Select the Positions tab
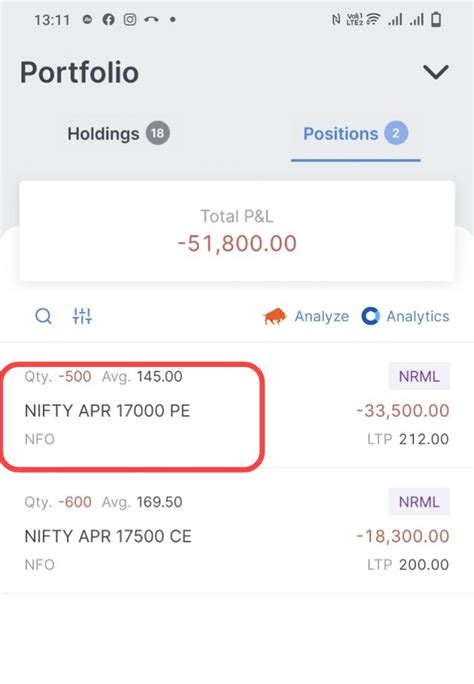474x684 pixels. (356, 133)
